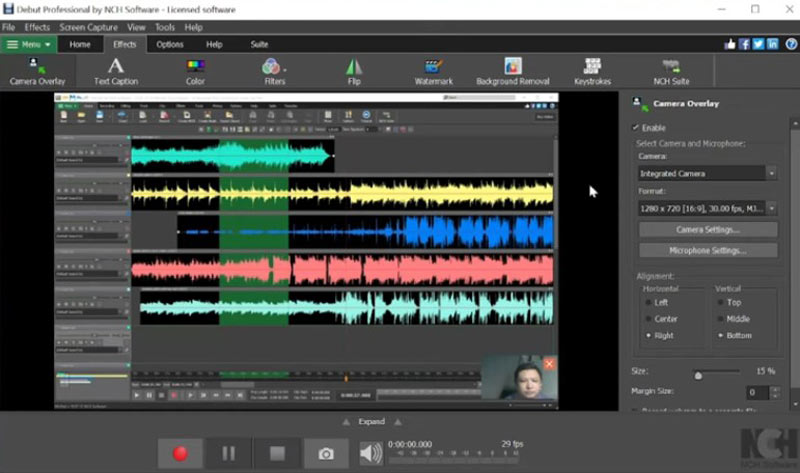Click the 29 fps readout
The height and width of the screenshot is (473, 800).
[512, 444]
